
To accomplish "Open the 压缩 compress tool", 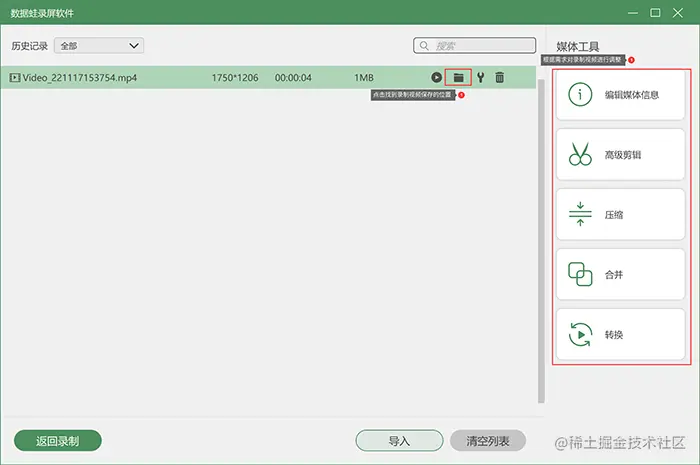I will (620, 215).
